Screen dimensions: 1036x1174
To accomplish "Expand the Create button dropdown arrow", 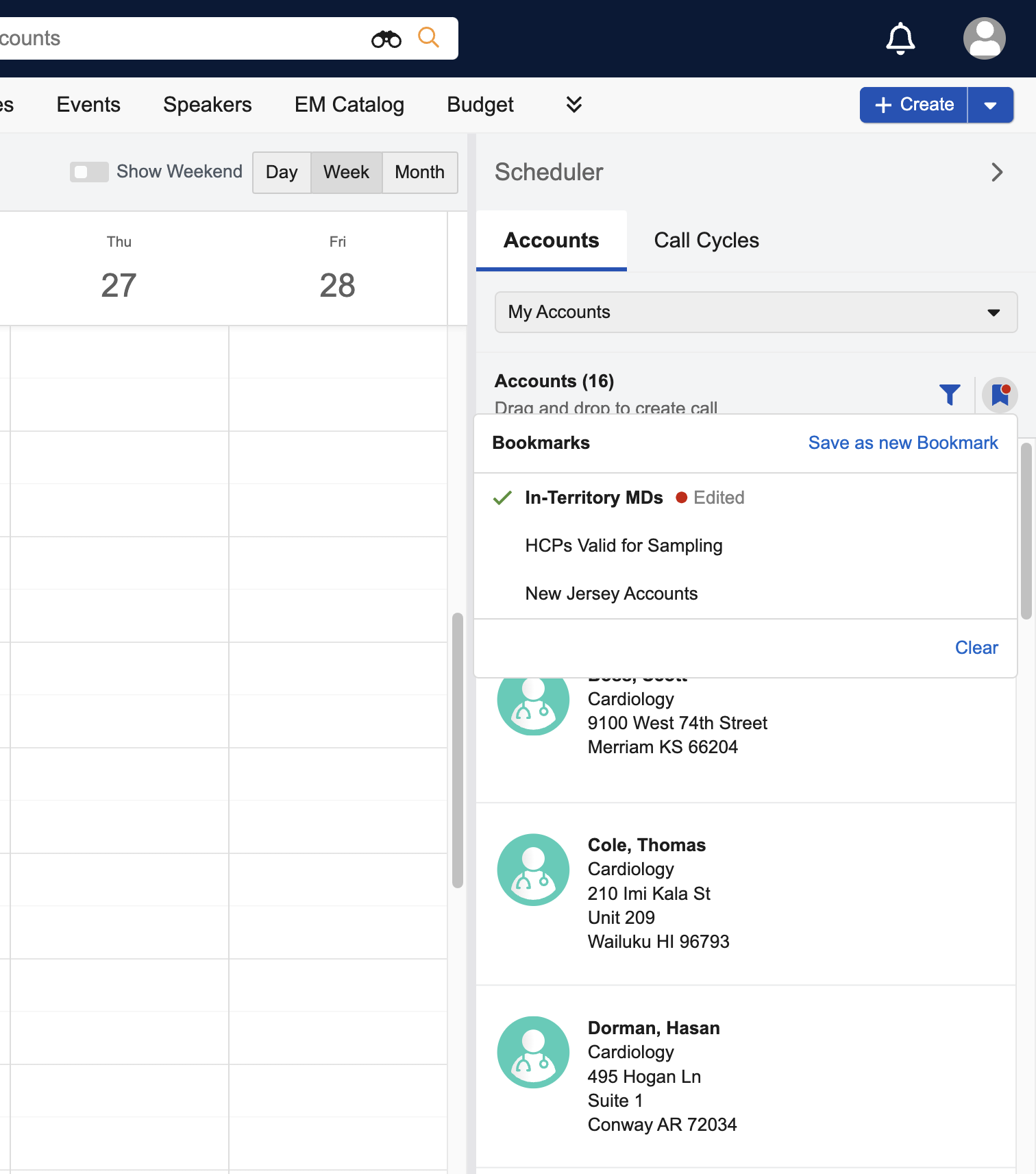I will 990,106.
